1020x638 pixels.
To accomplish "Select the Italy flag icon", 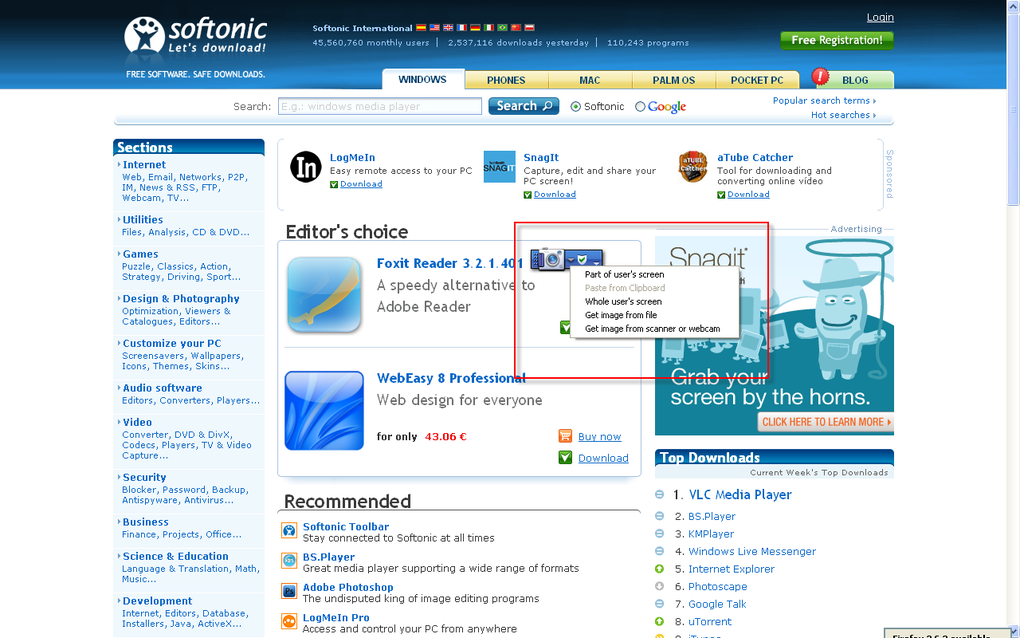I will [x=489, y=28].
